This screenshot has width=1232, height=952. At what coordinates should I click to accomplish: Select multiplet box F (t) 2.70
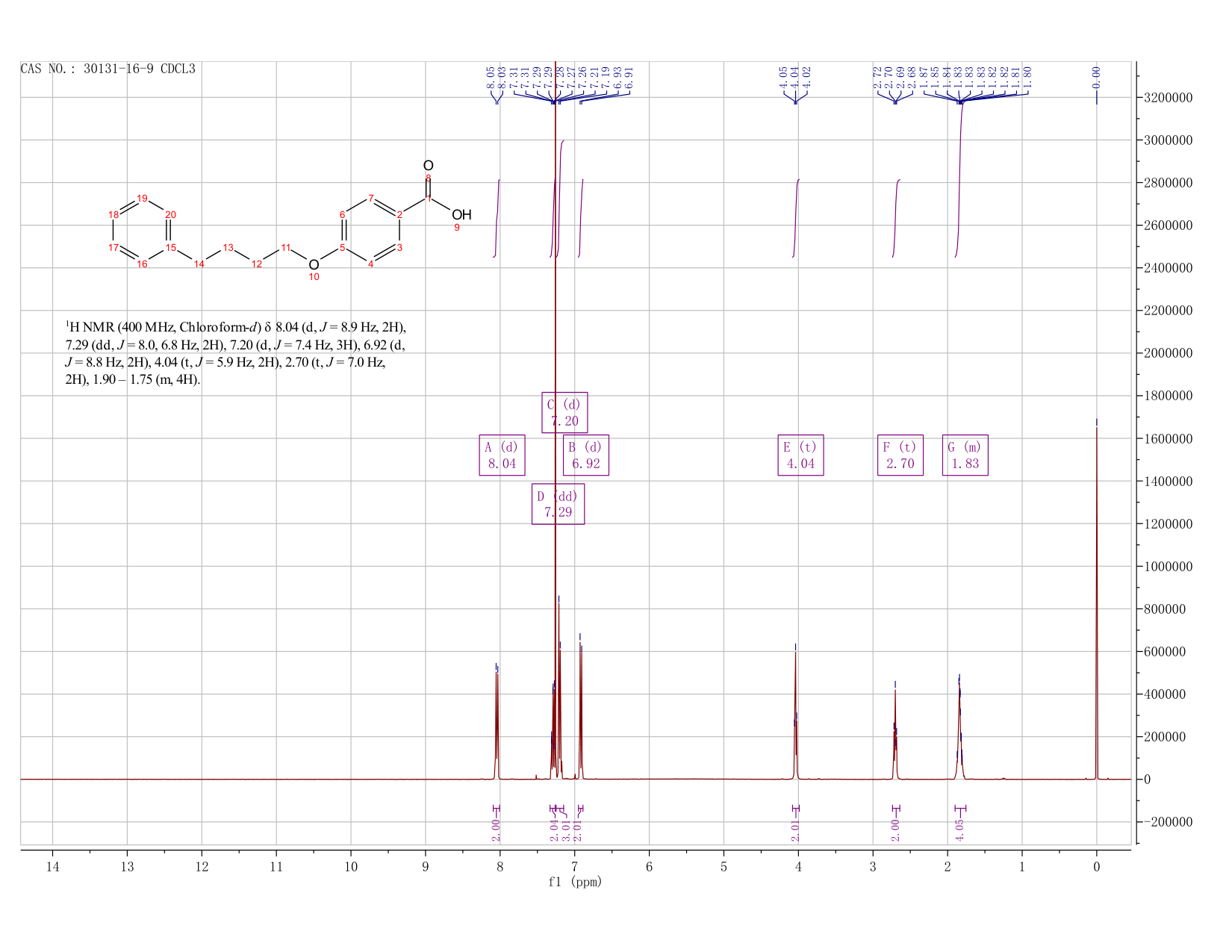[900, 455]
